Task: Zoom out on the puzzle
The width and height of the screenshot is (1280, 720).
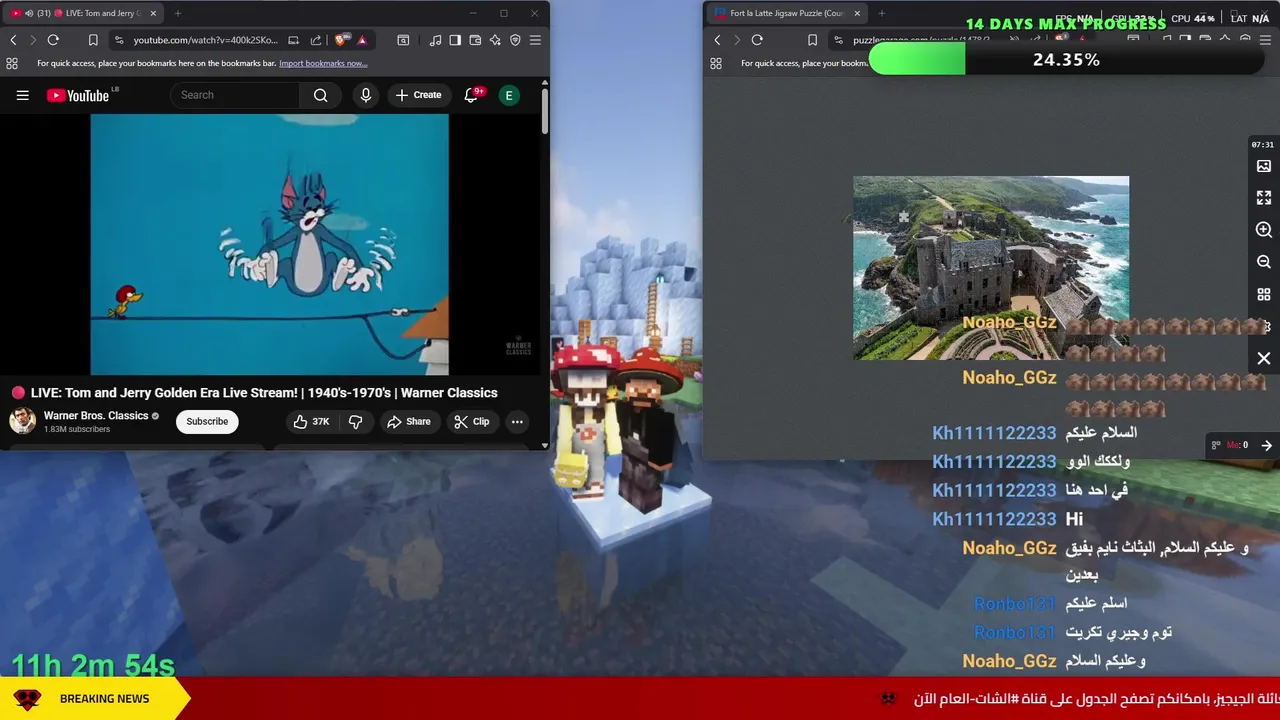Action: point(1264,262)
